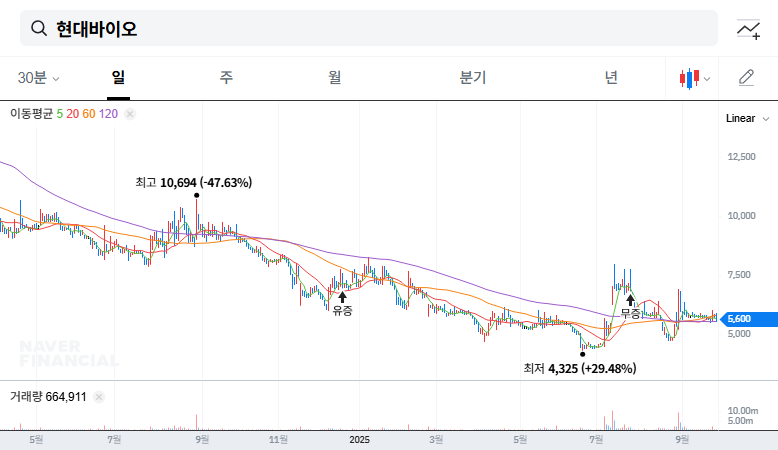Select the 120-day moving average value

coord(108,114)
